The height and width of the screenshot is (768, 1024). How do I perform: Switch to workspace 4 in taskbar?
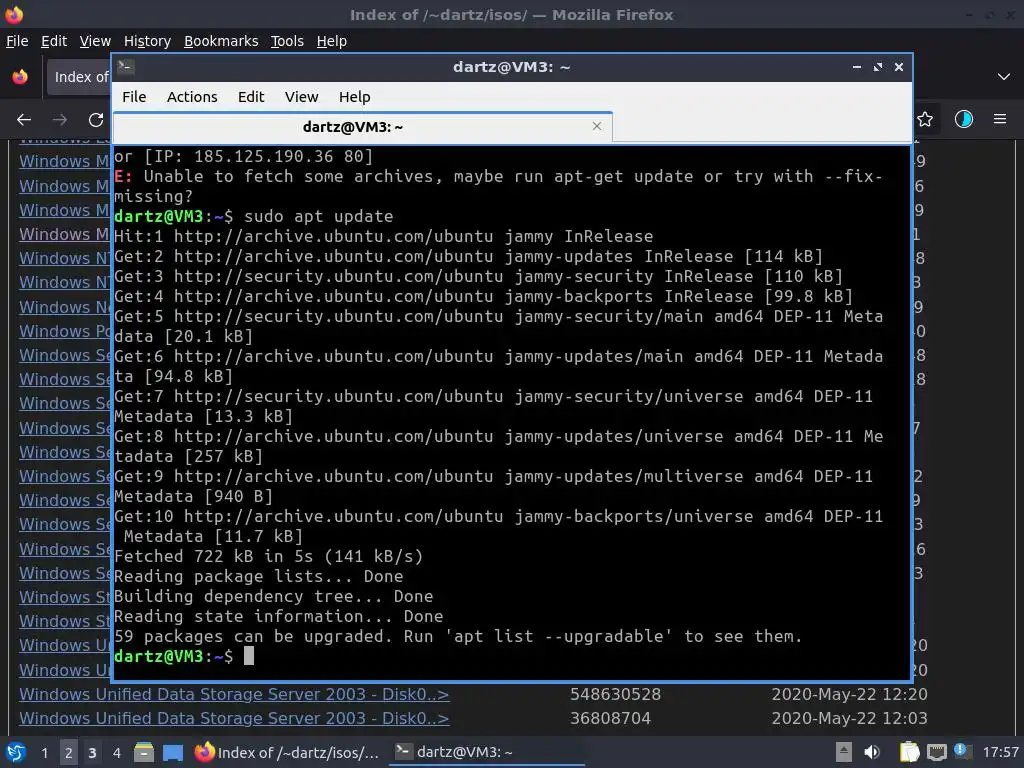116,752
